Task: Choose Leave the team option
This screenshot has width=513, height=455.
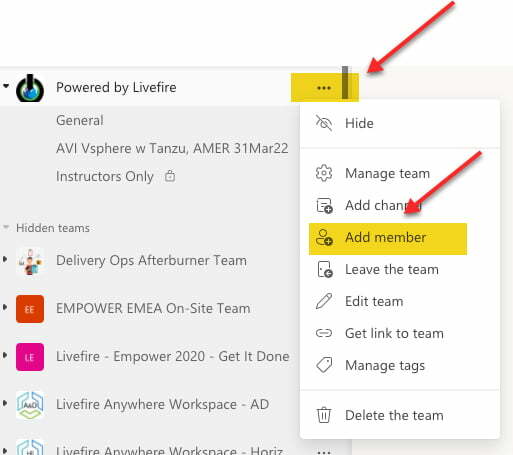Action: (x=400, y=270)
